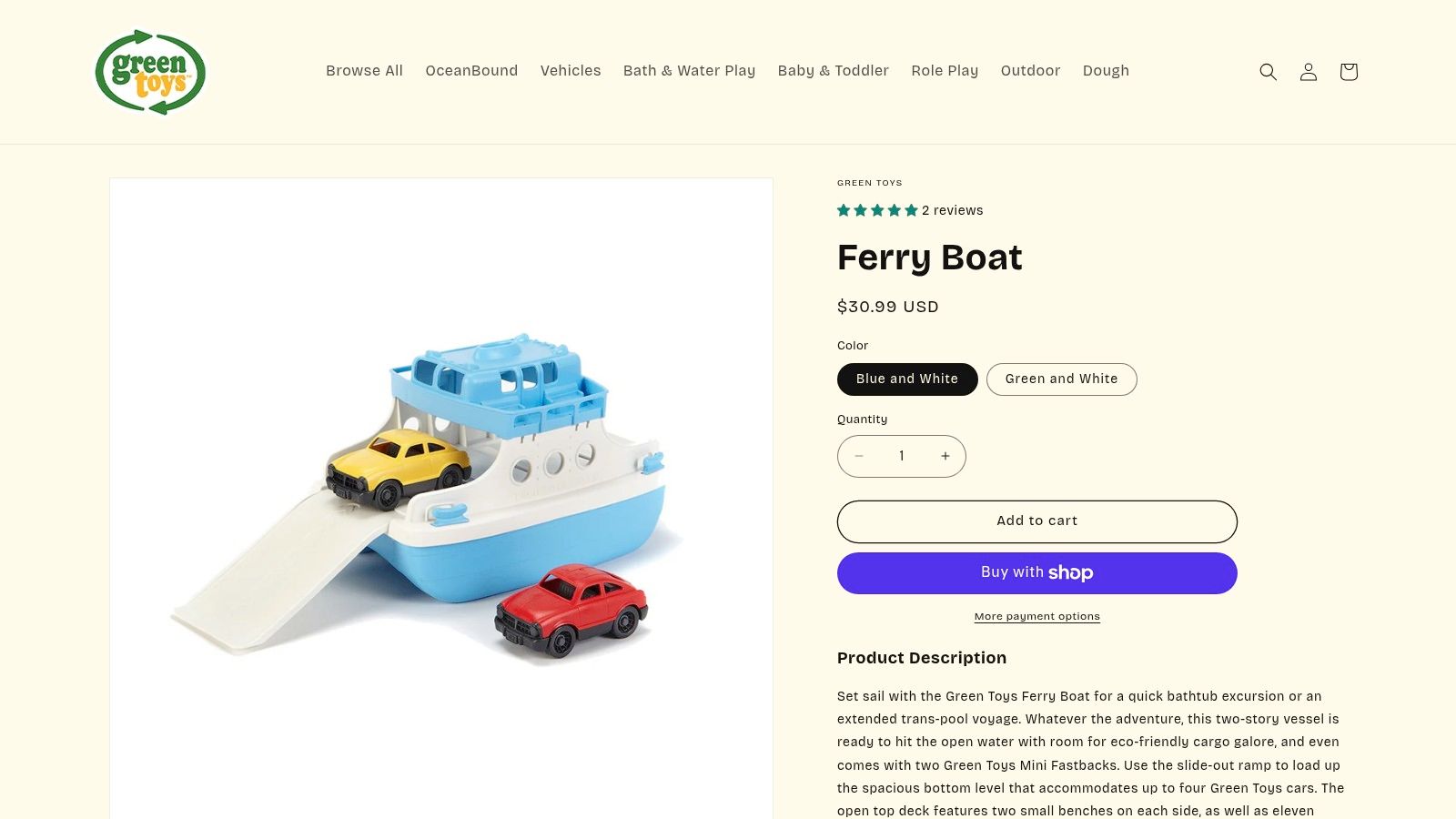
Task: Open More payment options link
Action: pos(1036,616)
